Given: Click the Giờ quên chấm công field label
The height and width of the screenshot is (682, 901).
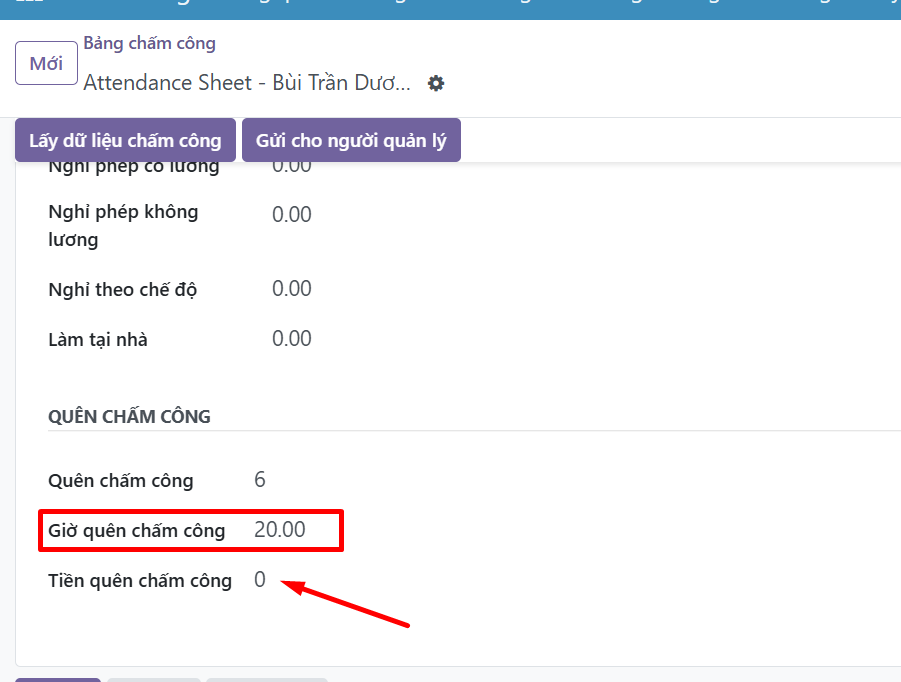Looking at the screenshot, I should 137,531.
